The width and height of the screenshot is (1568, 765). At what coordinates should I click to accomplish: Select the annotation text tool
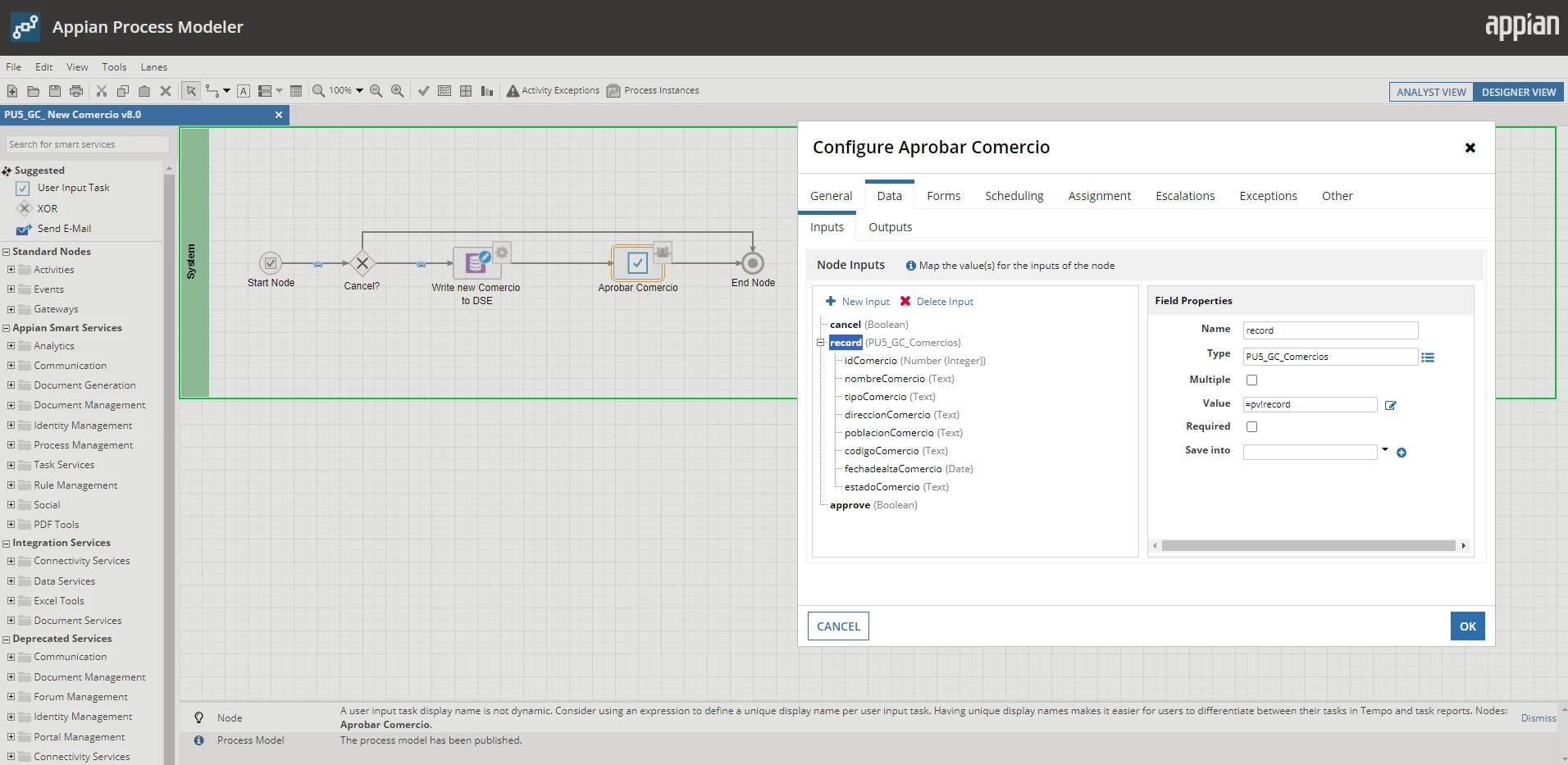[x=244, y=91]
